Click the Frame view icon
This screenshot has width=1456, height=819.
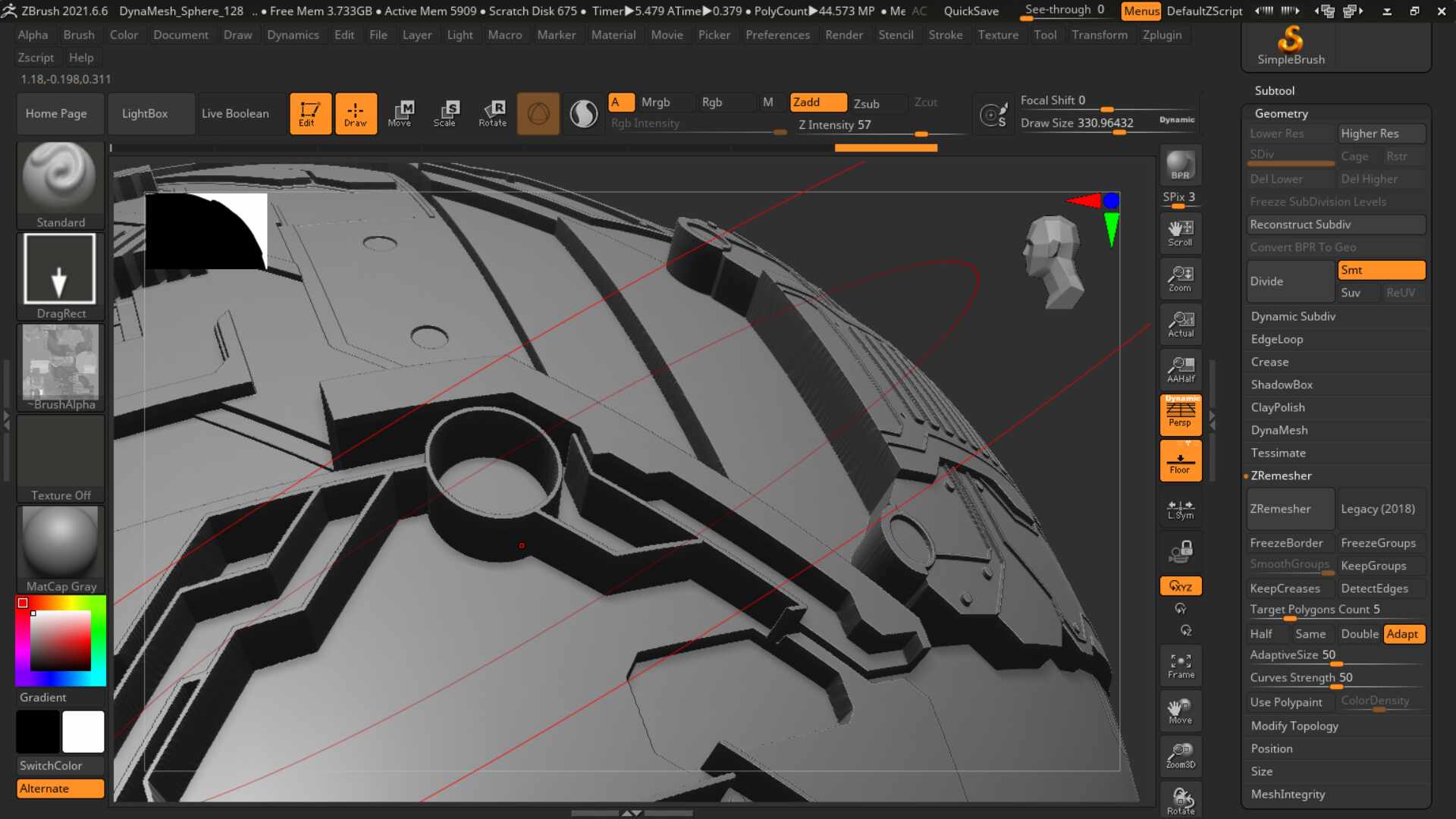tap(1180, 666)
